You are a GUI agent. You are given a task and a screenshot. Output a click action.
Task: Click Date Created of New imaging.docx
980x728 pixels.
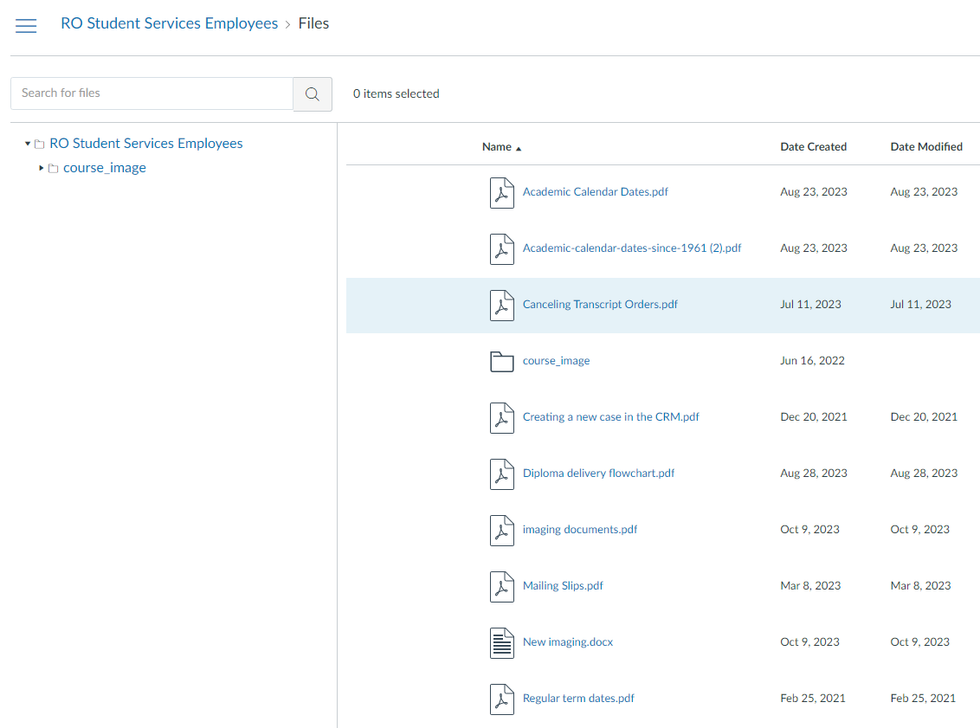(x=809, y=642)
